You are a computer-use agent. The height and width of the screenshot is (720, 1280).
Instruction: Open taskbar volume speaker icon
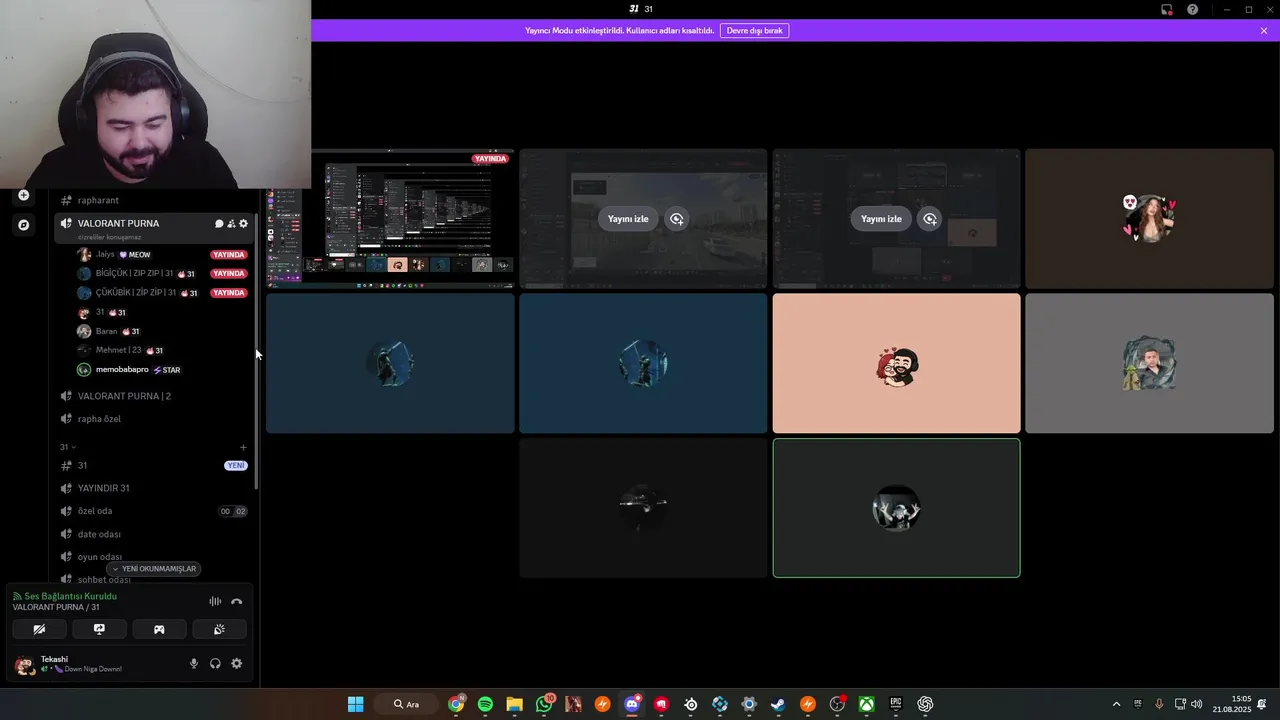[x=1196, y=704]
